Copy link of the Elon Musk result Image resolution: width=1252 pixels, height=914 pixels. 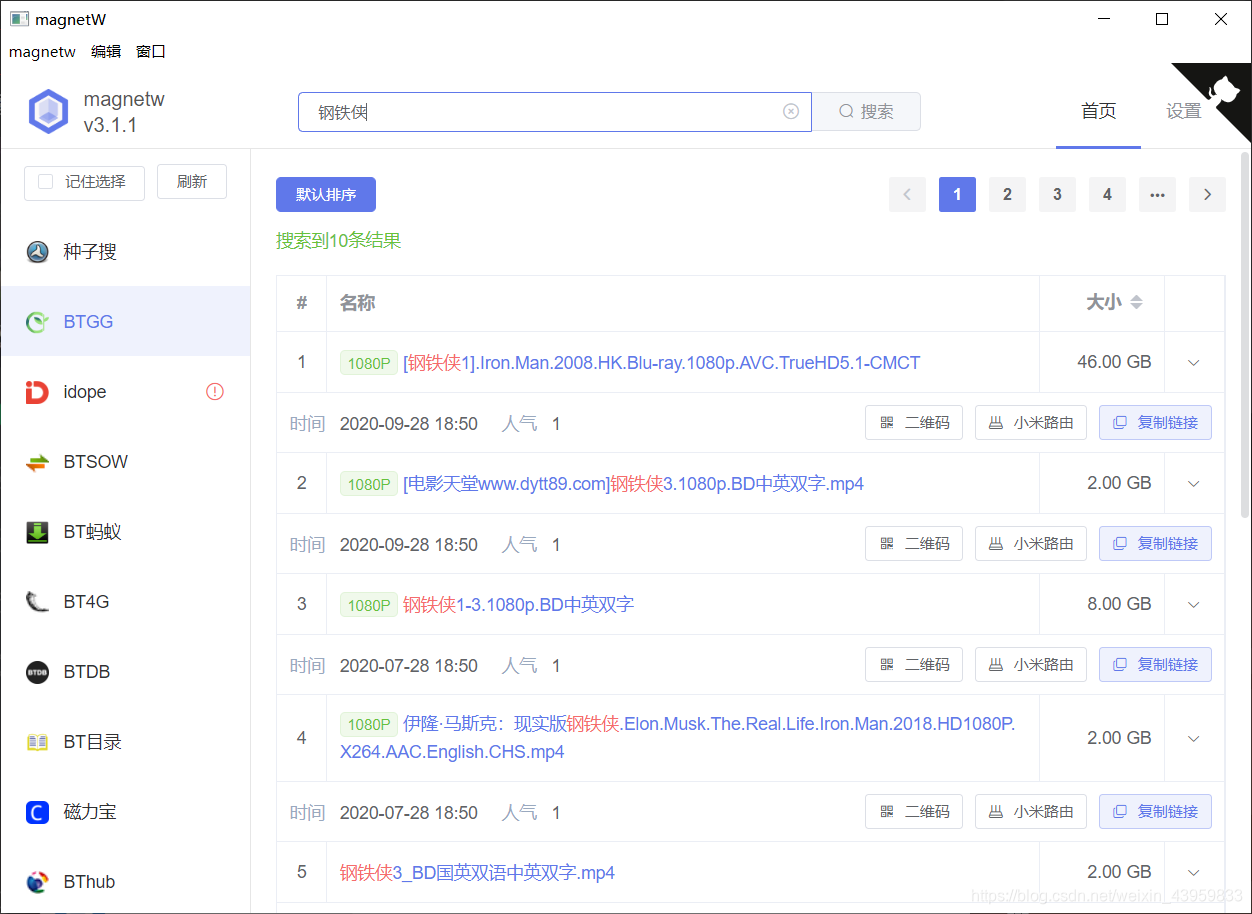click(x=1155, y=812)
